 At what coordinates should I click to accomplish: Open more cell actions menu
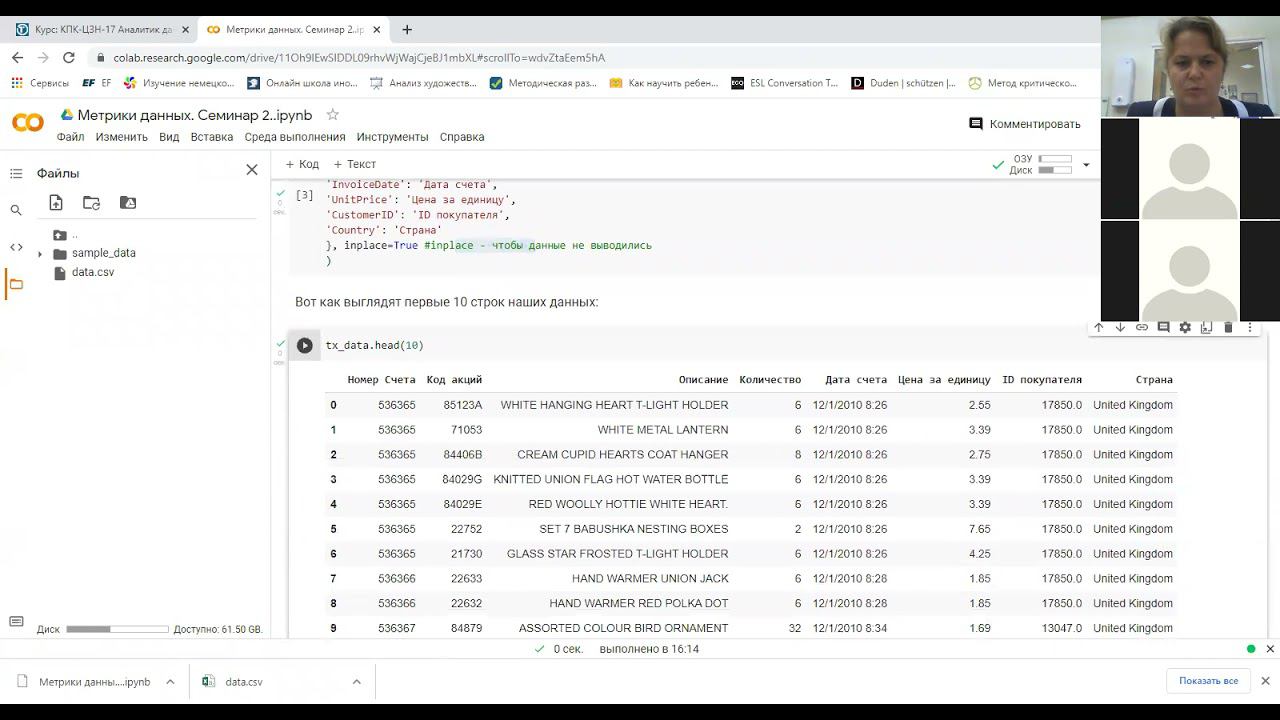1250,328
